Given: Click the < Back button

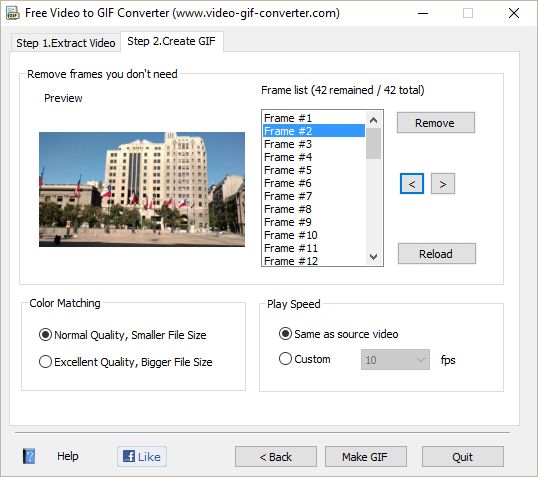Looking at the screenshot, I should coord(276,456).
